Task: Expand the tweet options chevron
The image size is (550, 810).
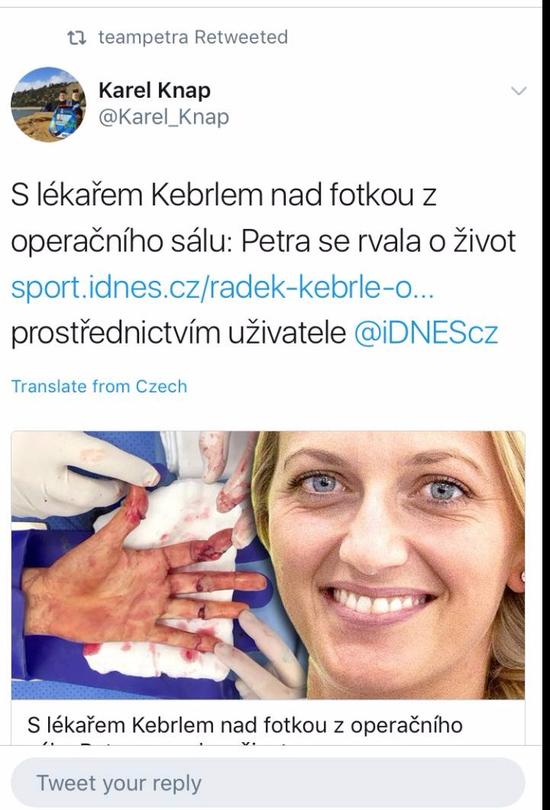Action: [518, 91]
